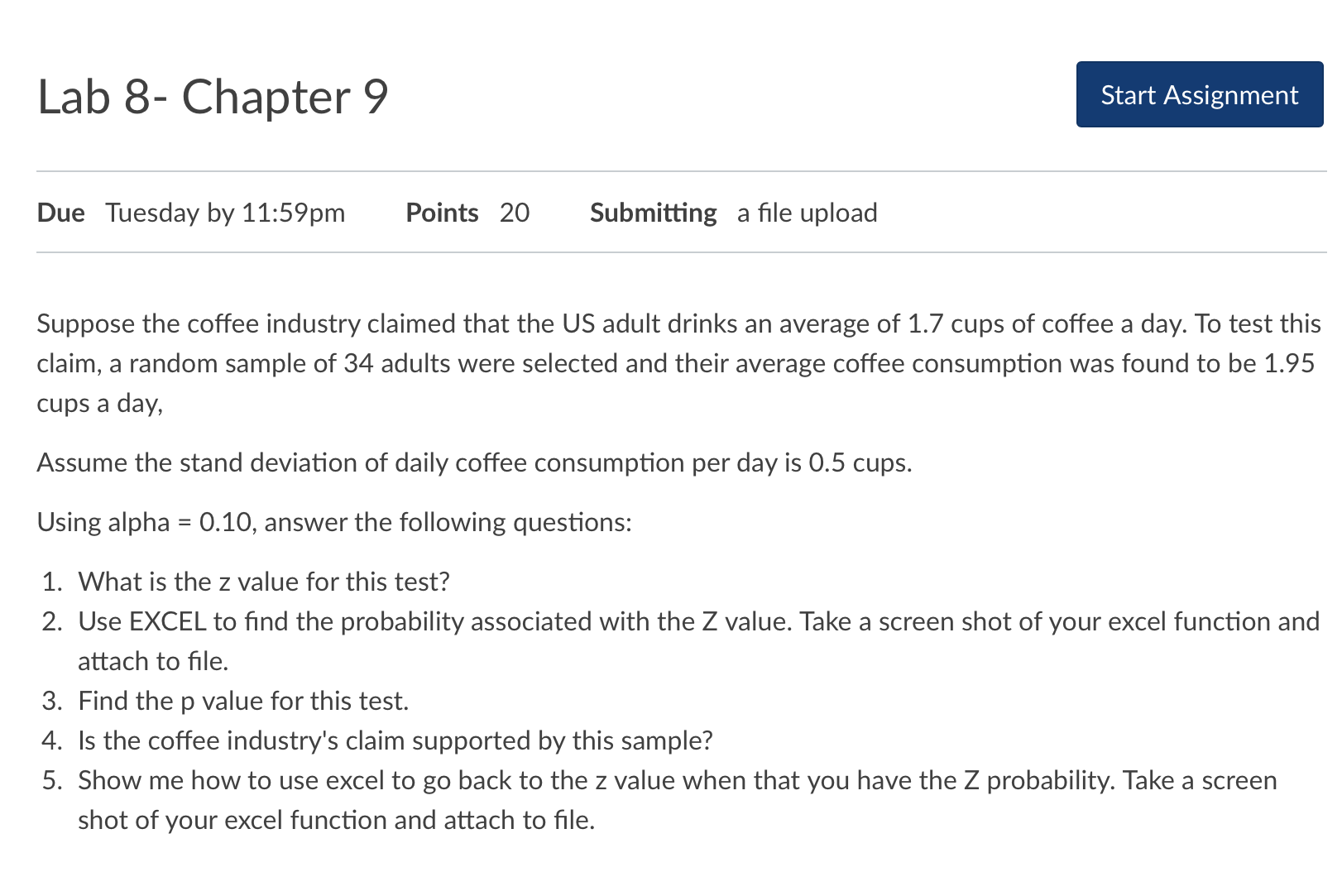Select question 1 about the z value
This screenshot has height=896, width=1342.
263,582
